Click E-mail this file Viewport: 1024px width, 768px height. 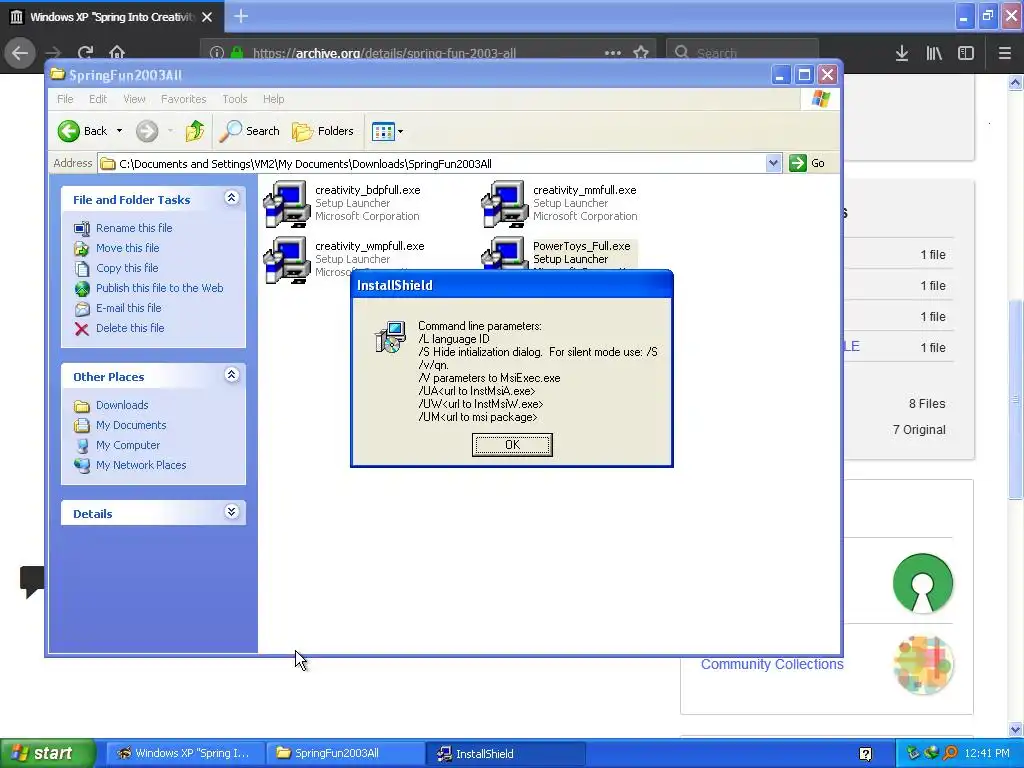click(129, 308)
